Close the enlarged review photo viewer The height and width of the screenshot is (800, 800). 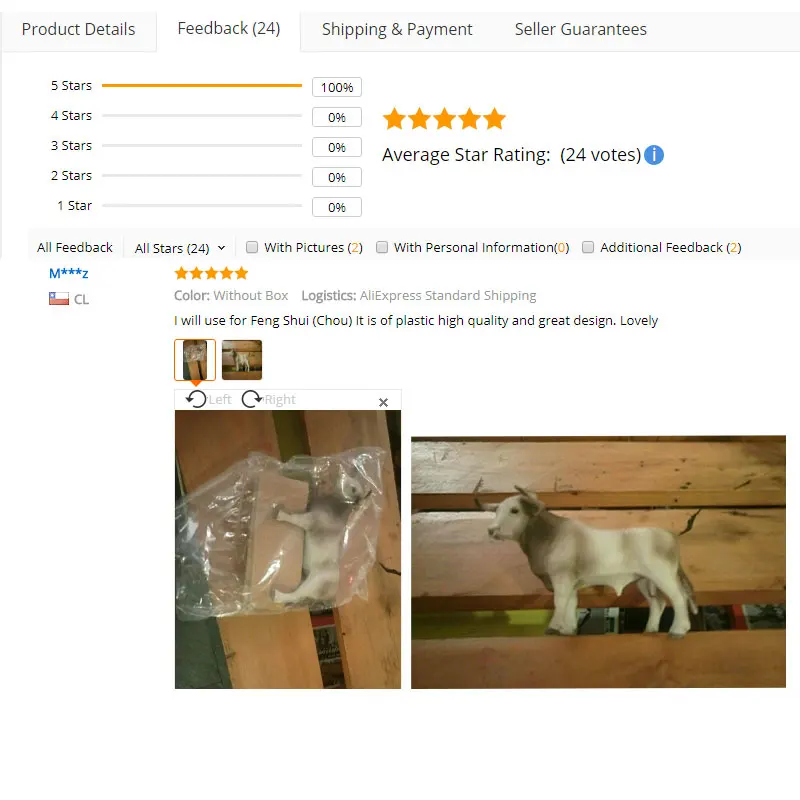[383, 402]
